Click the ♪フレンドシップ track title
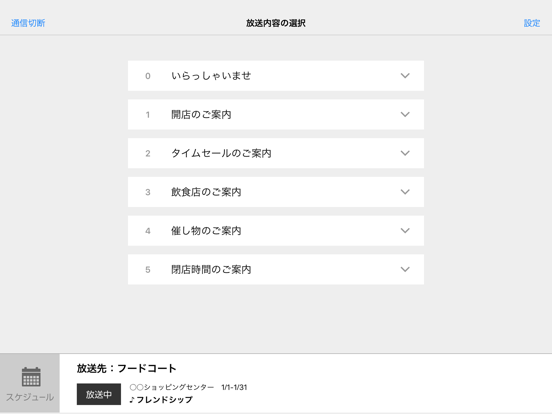This screenshot has width=552, height=414. tap(161, 400)
